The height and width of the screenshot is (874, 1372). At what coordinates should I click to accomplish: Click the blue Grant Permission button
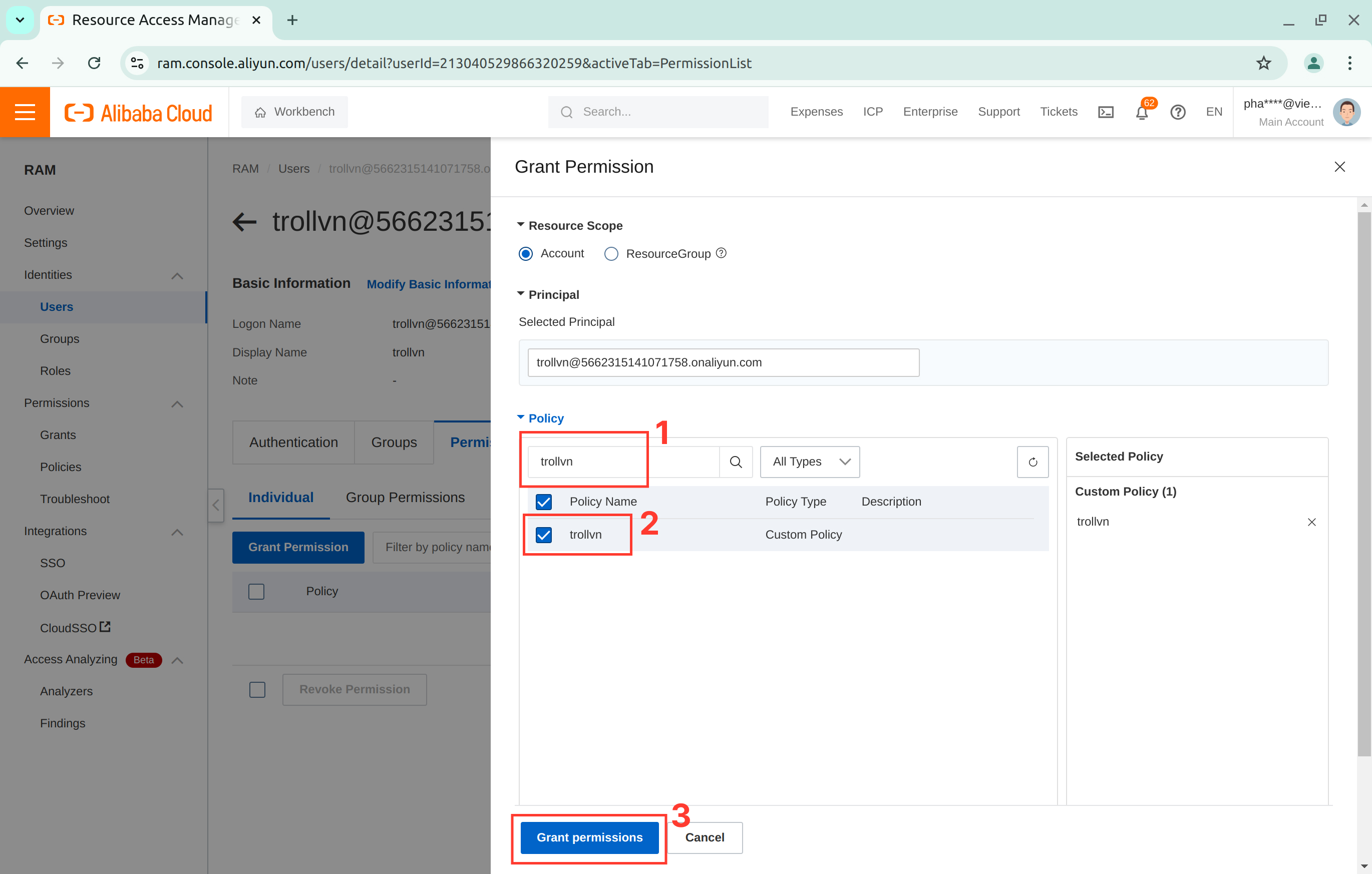click(x=298, y=548)
